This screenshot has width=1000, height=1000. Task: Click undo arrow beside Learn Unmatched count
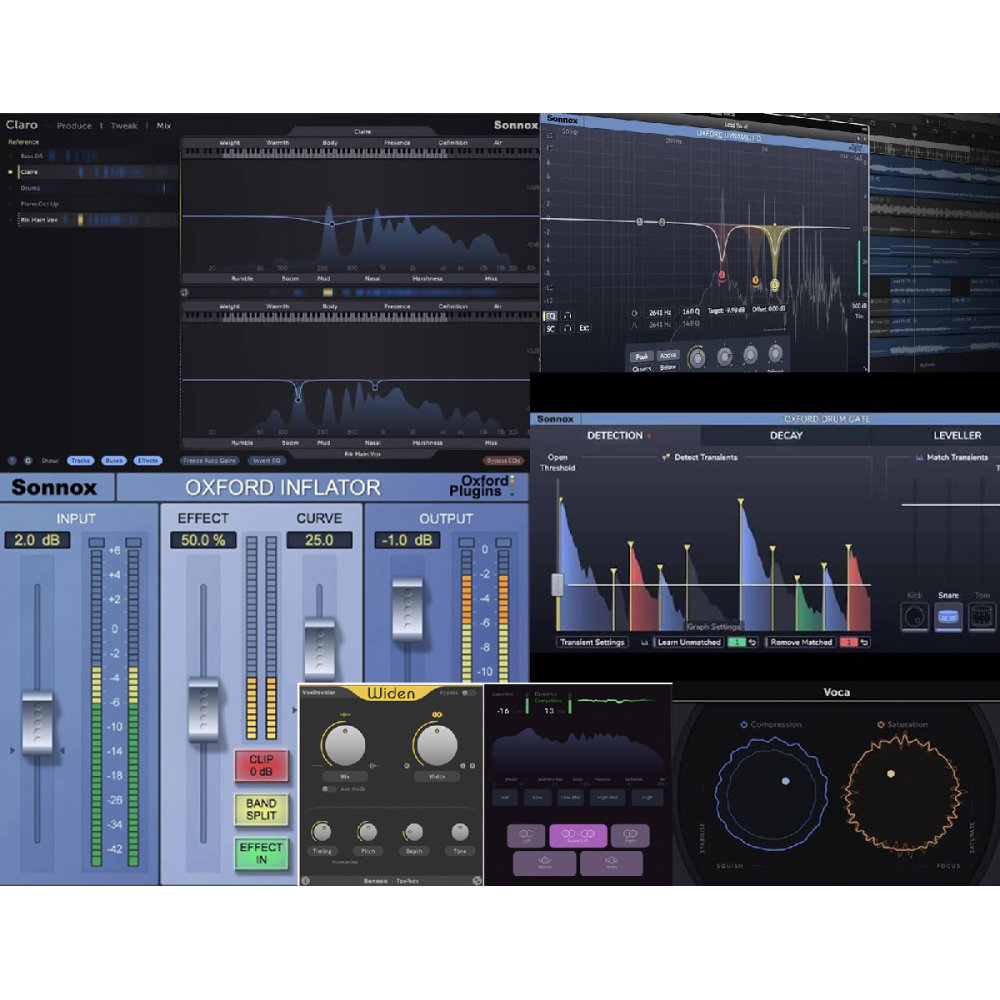(753, 642)
